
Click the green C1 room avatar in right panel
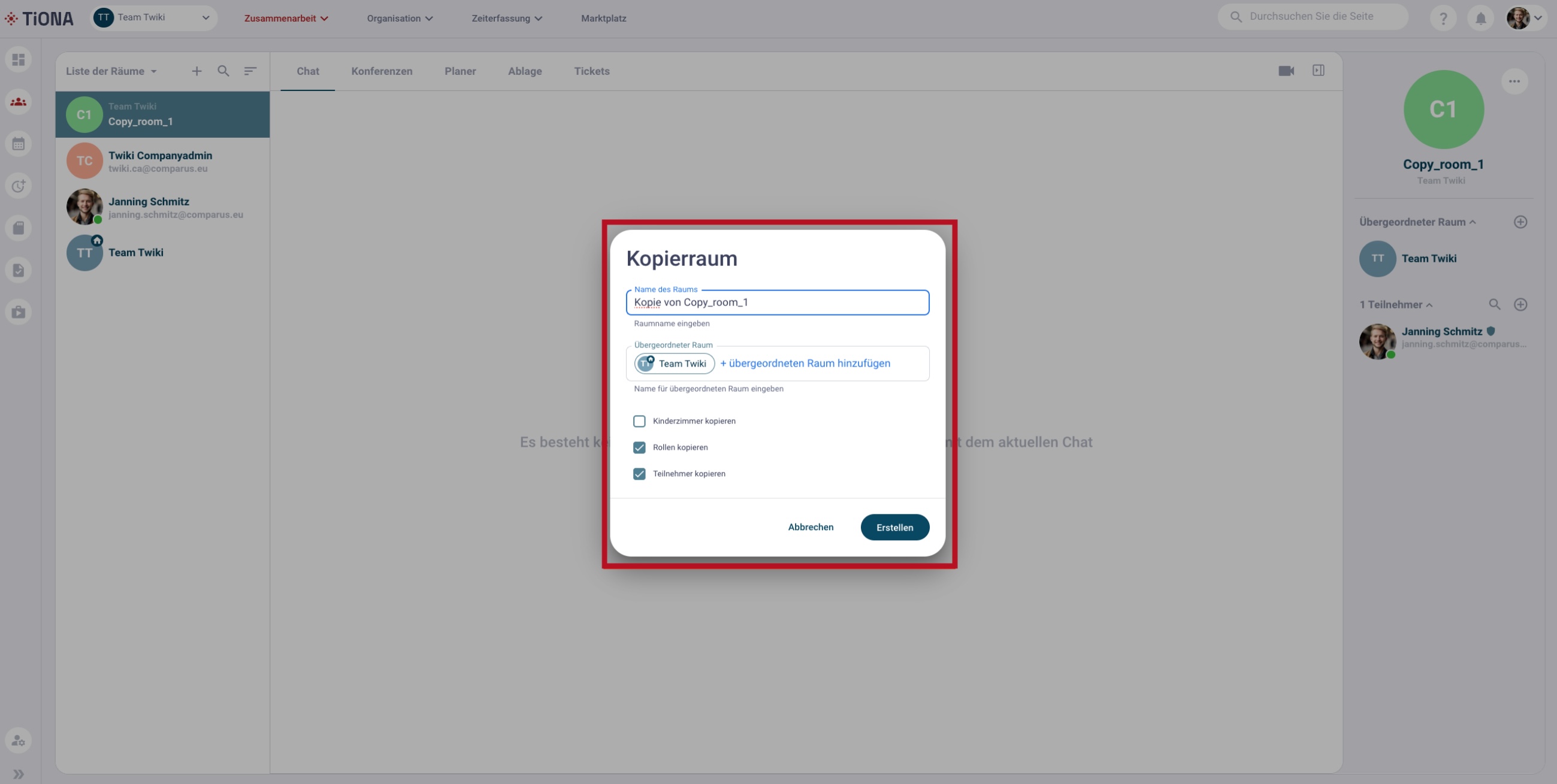(x=1443, y=110)
